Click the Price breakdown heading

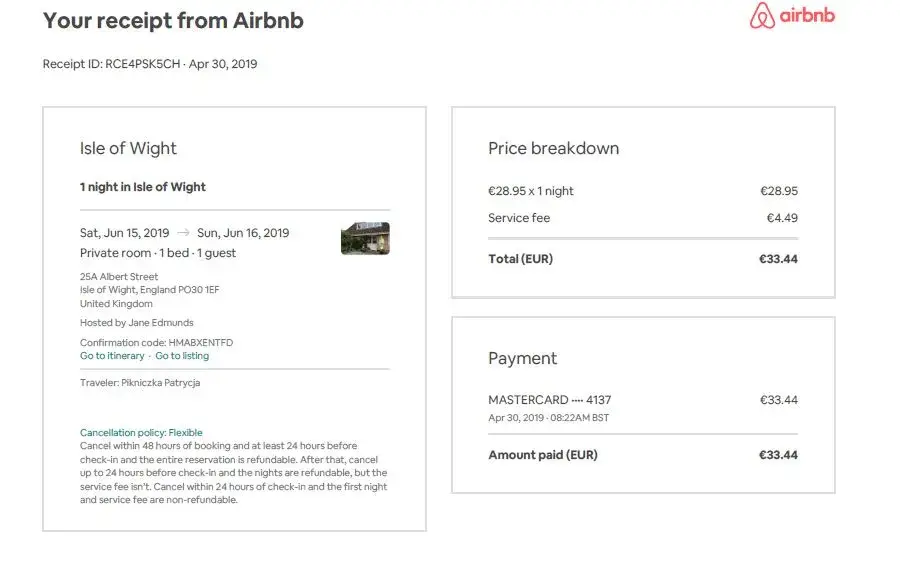pos(553,148)
